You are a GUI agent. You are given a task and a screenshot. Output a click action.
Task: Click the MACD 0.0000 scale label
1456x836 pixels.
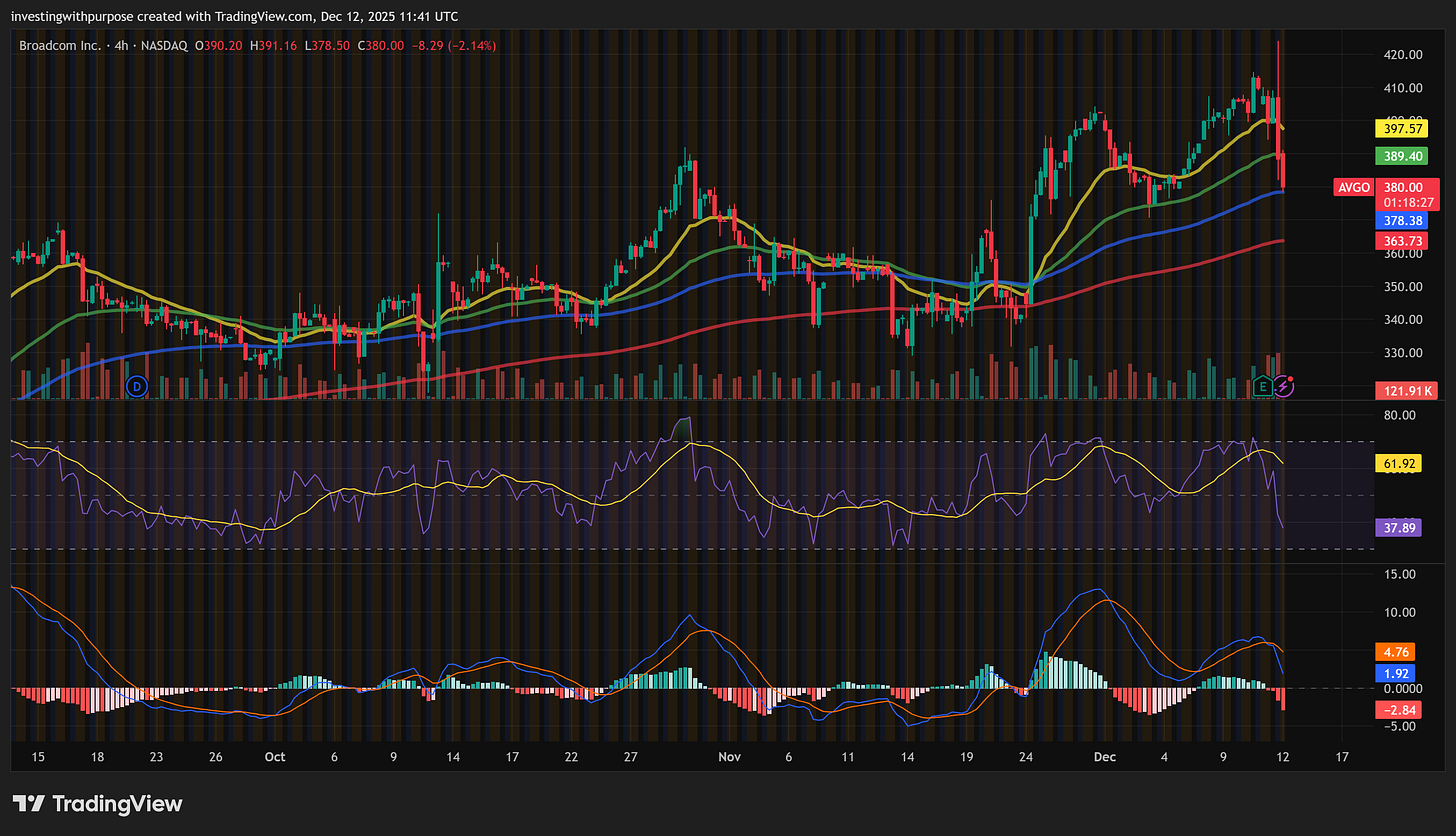coord(1402,689)
